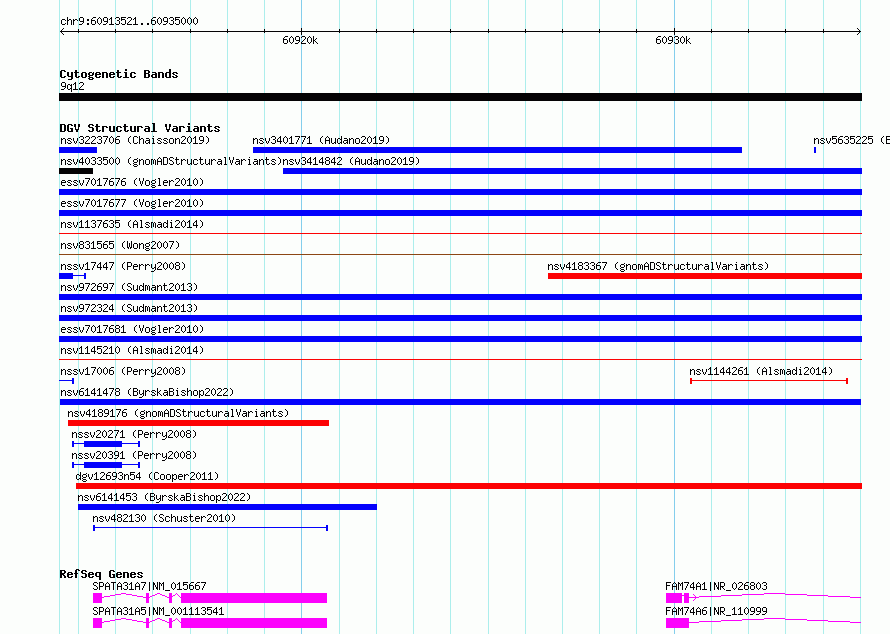
Task: Select red nsv1144261 (Alsmadi2014) interval line
Action: click(769, 381)
